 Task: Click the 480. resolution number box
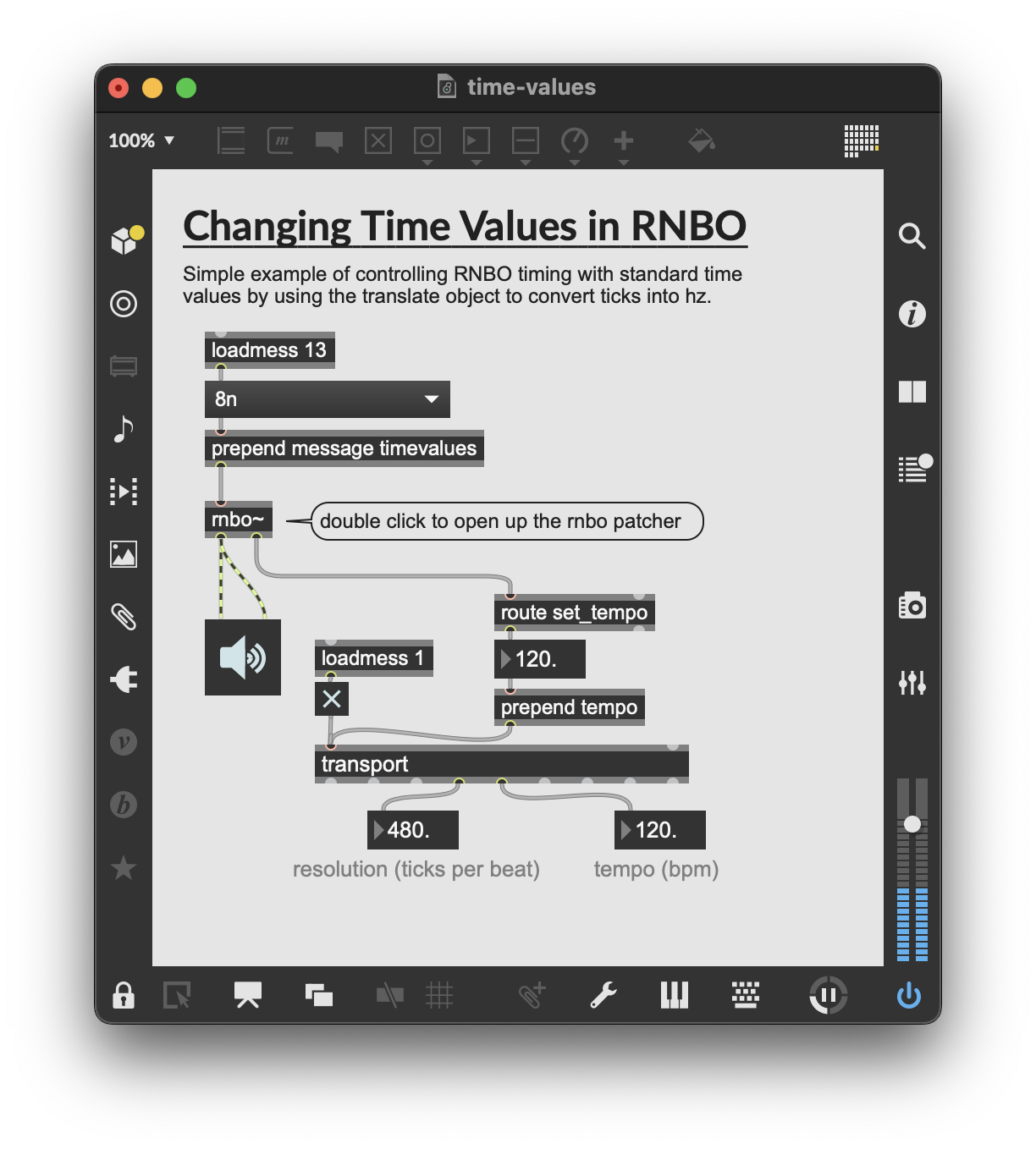(x=413, y=830)
